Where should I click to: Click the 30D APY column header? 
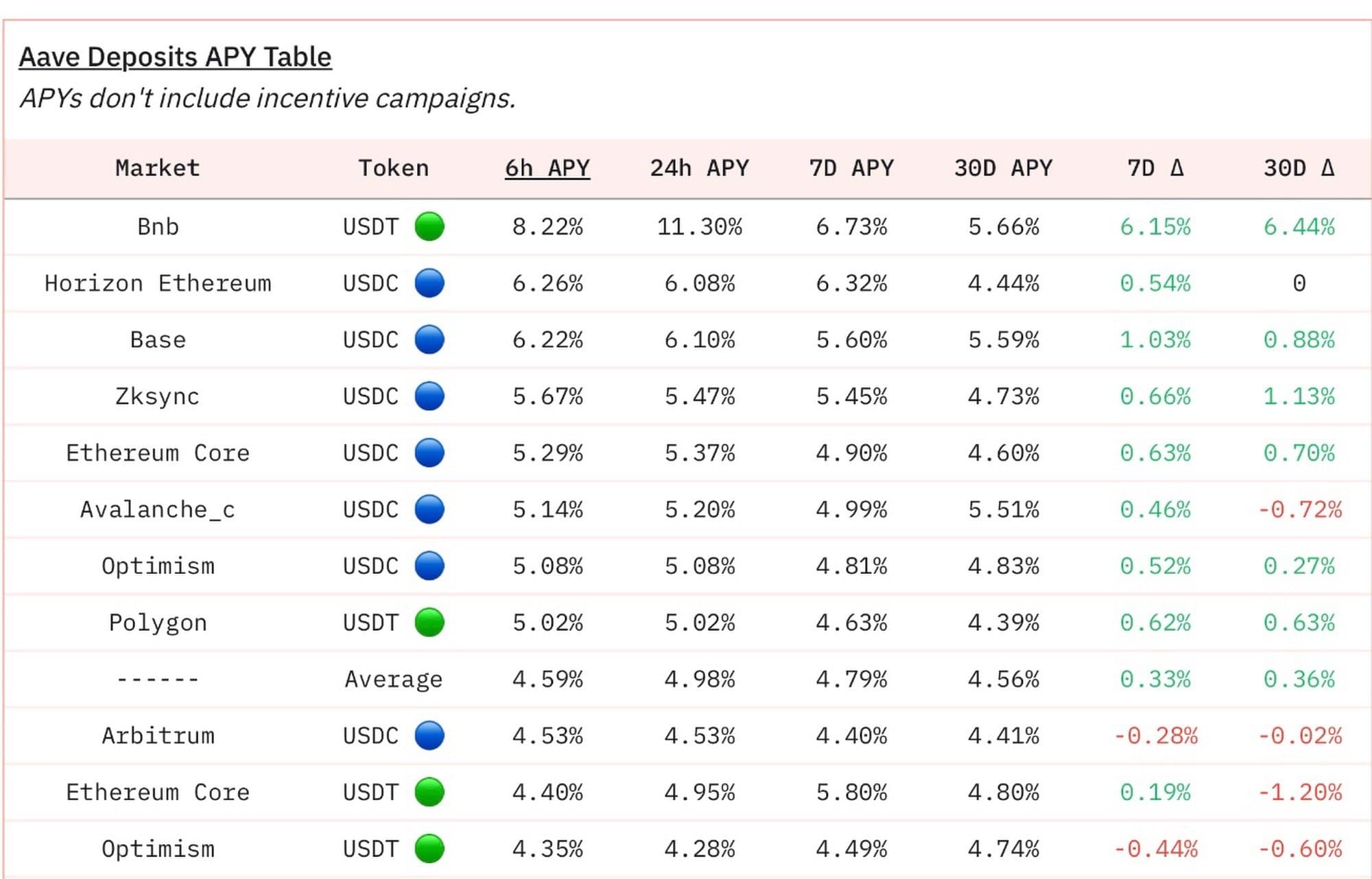point(1003,168)
